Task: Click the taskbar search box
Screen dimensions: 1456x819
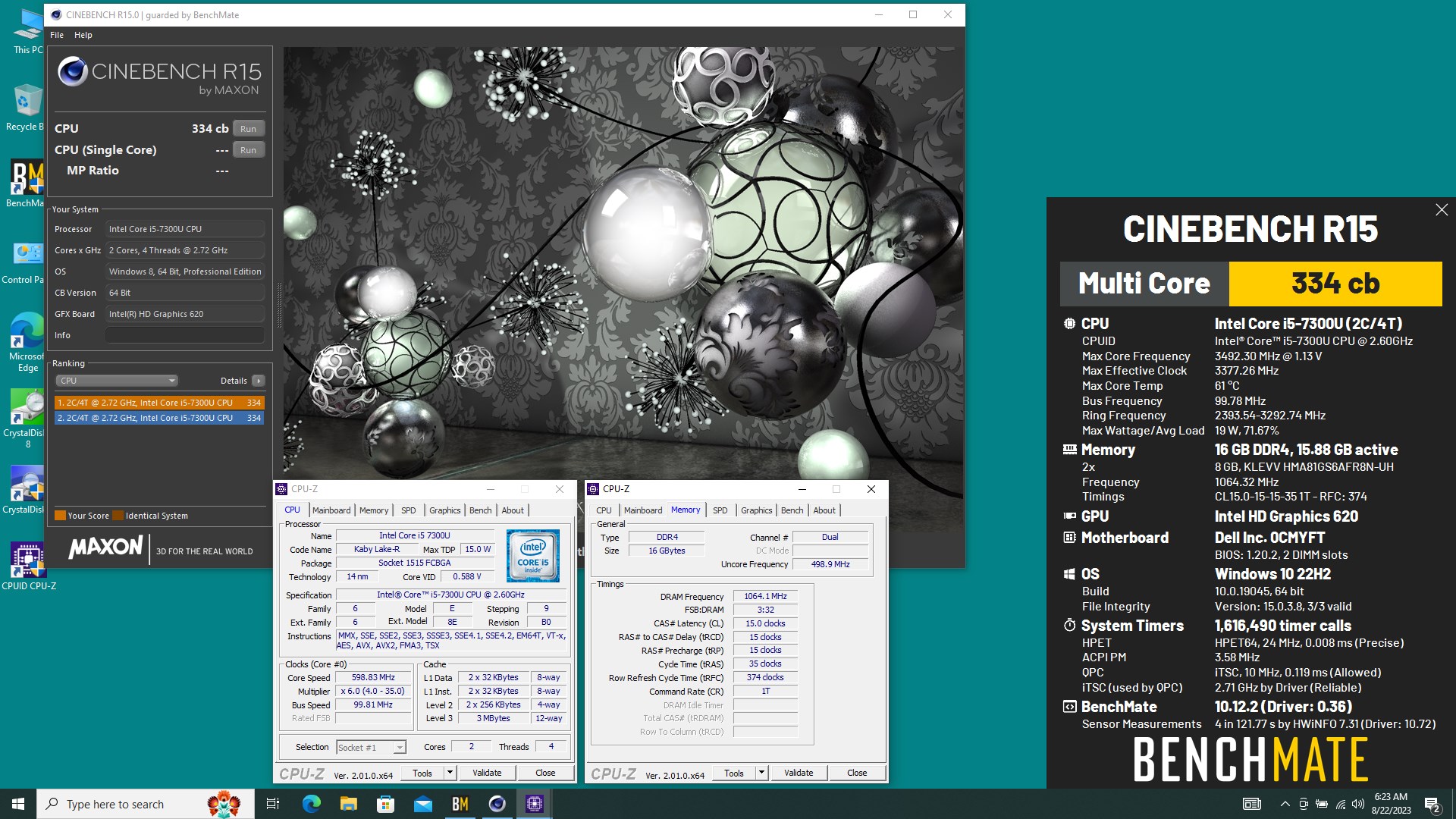Action: tap(146, 804)
